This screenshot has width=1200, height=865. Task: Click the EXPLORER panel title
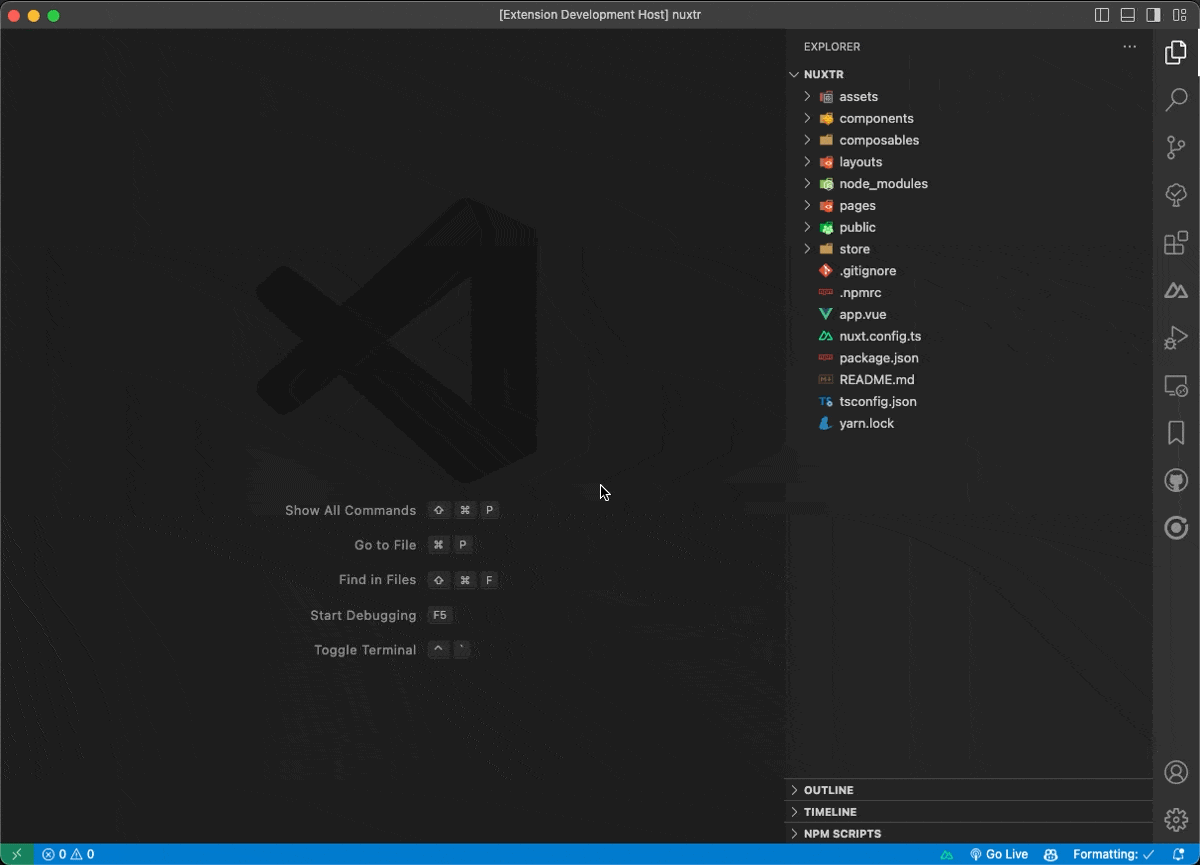coord(832,47)
